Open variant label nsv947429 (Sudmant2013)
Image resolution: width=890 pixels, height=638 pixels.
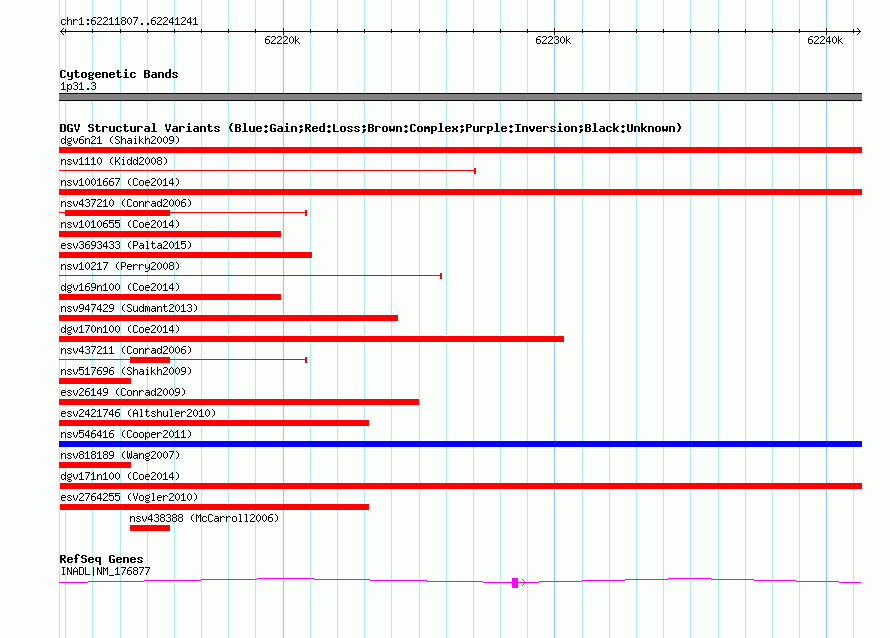[129, 308]
